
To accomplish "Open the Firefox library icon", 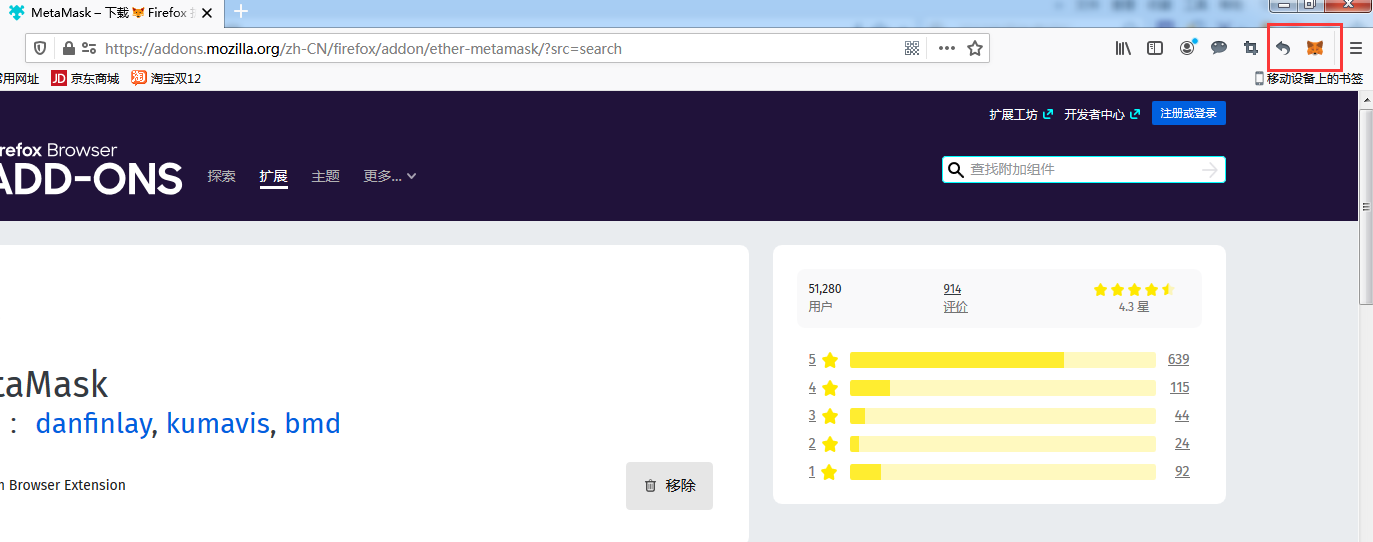I will click(x=1123, y=48).
